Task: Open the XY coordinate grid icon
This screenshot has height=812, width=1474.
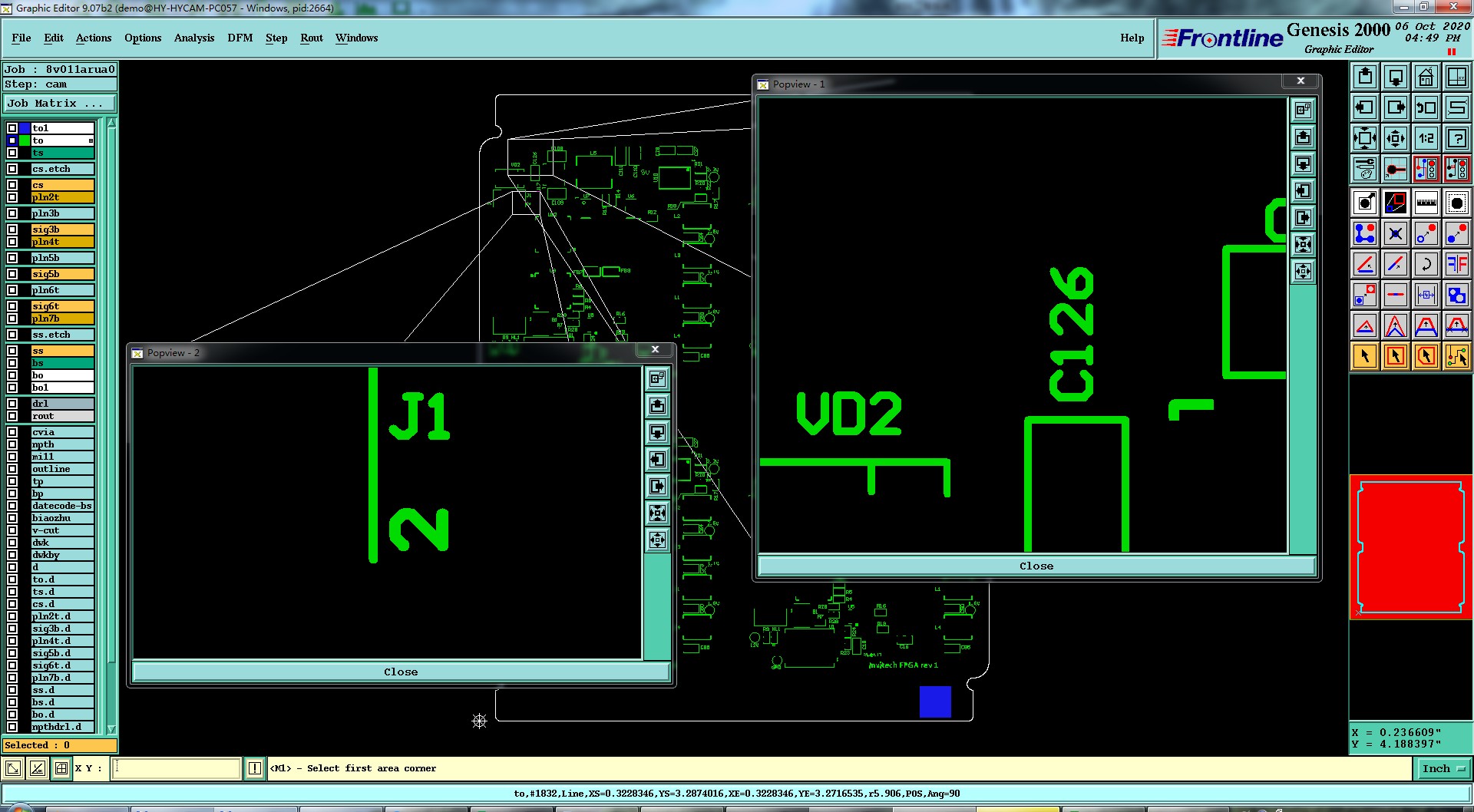Action: 1456,77
